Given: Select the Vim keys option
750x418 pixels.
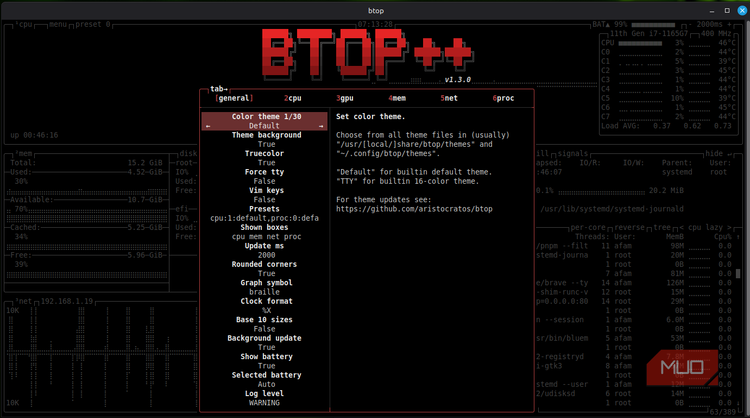Looking at the screenshot, I should point(266,190).
